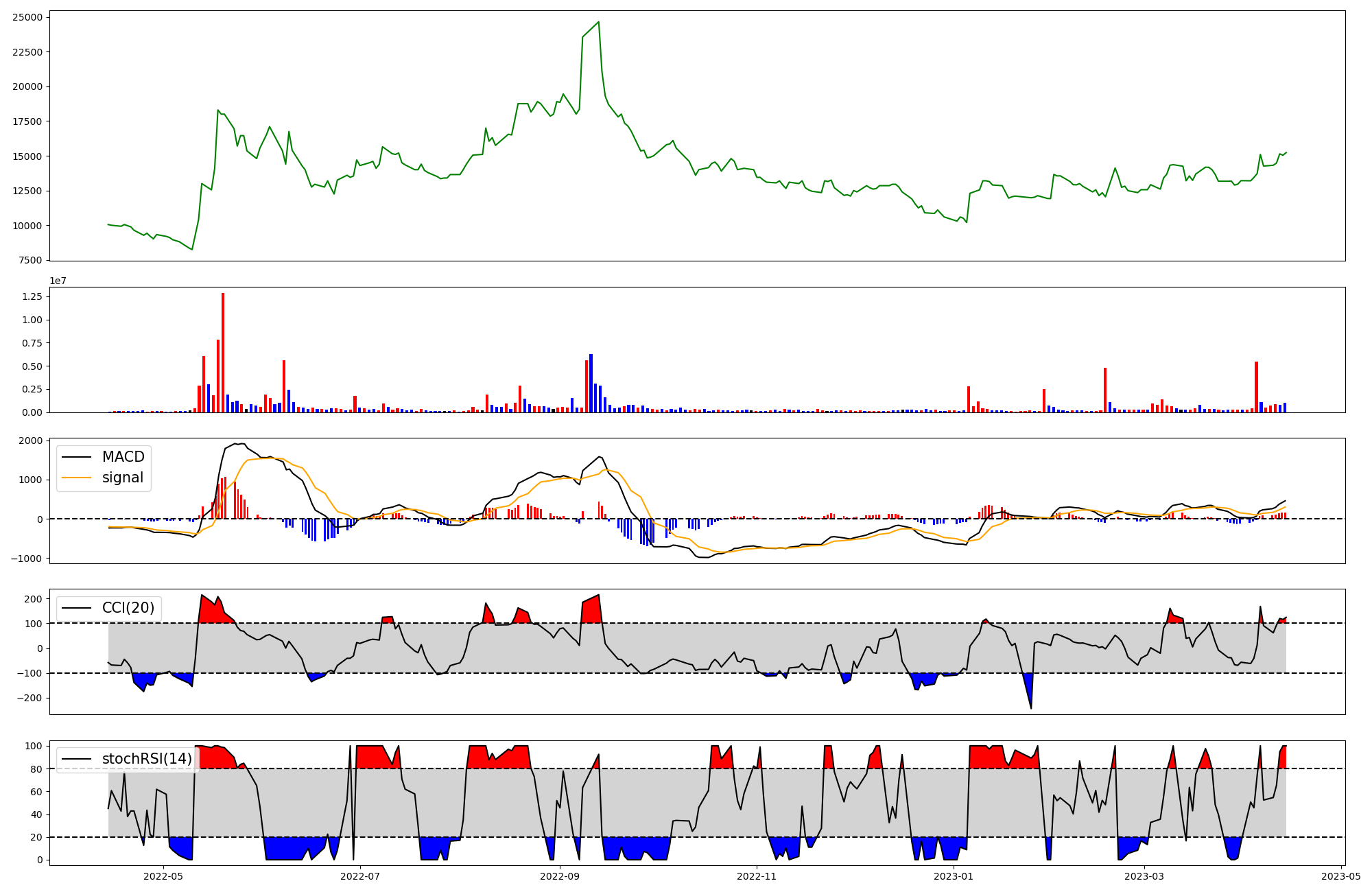Click the highest peak of the green price line
The height and width of the screenshot is (892, 1372).
(x=599, y=22)
